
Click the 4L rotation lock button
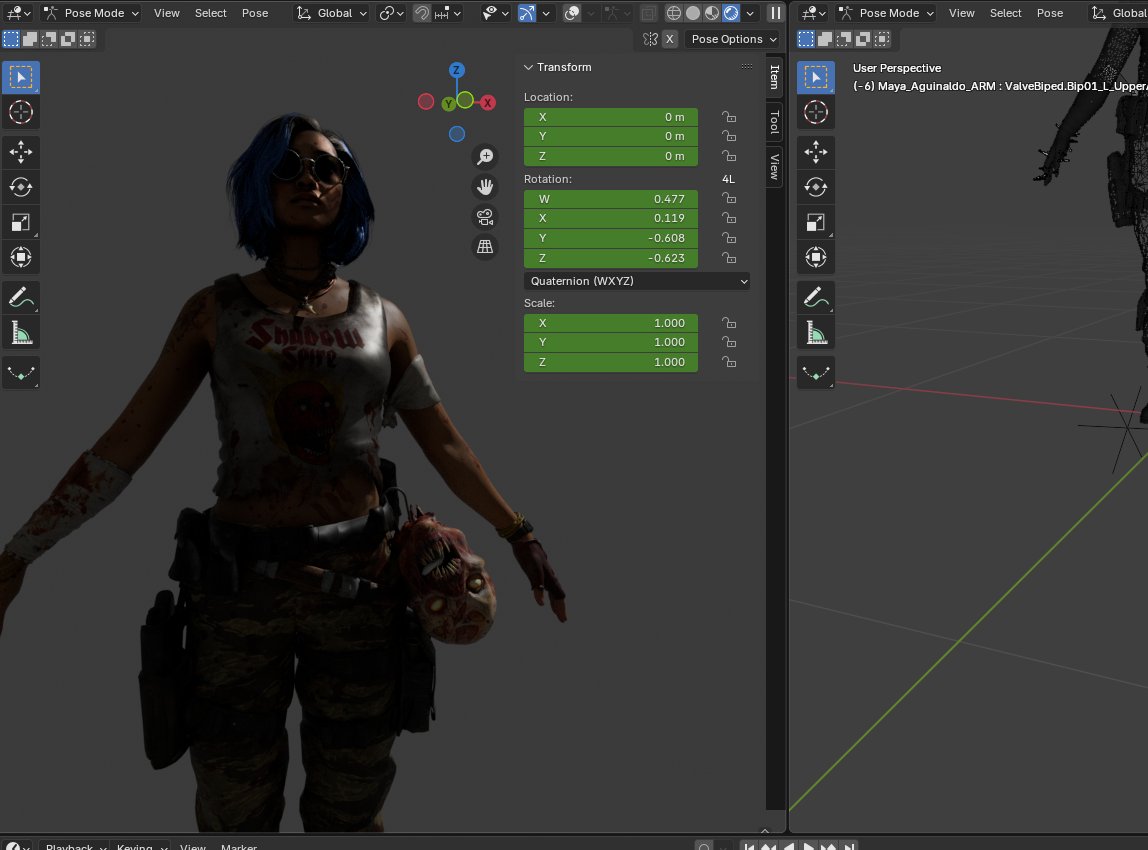pos(728,179)
